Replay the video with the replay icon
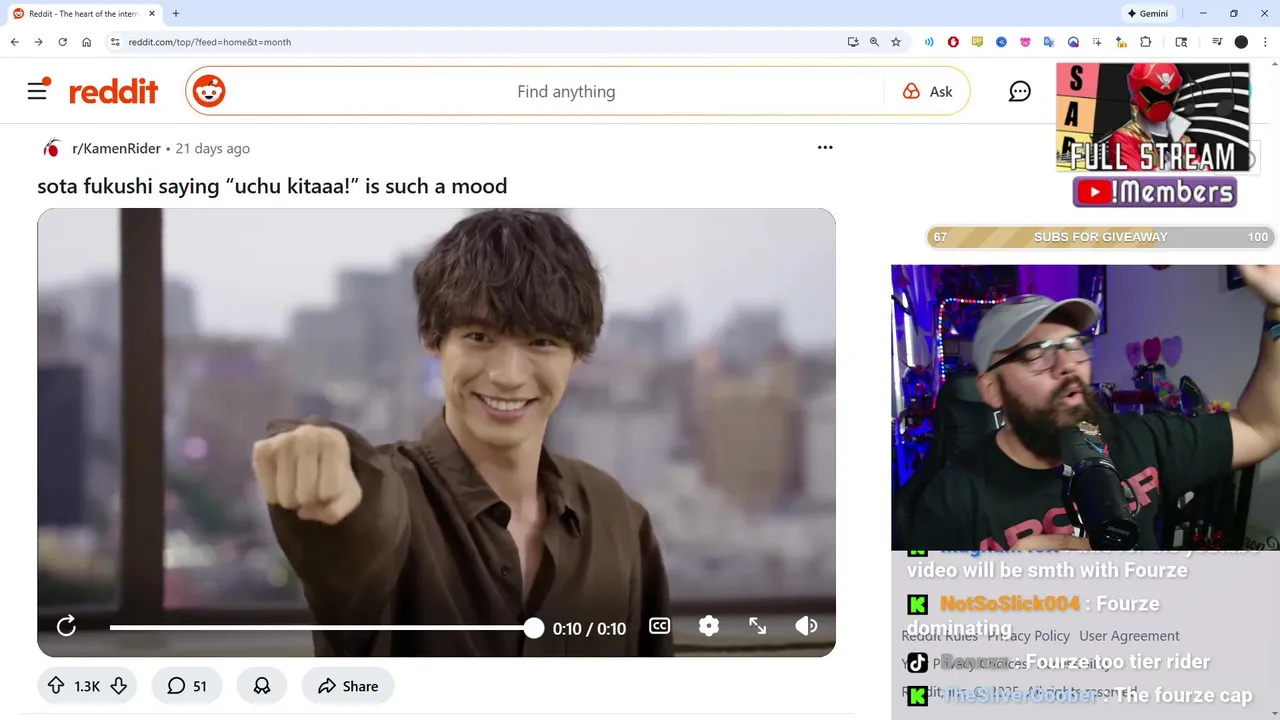 click(x=66, y=626)
